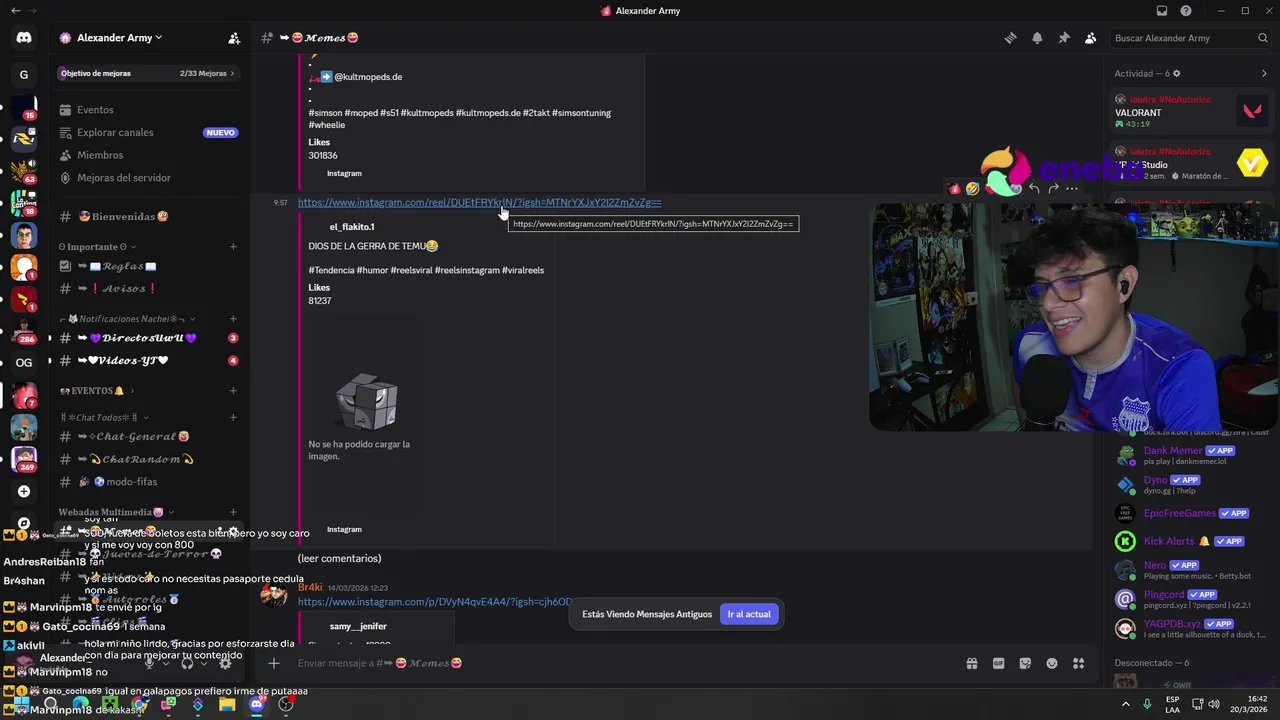Screen dimensions: 1280x720
Task: Open the OG server icon
Action: (x=24, y=362)
